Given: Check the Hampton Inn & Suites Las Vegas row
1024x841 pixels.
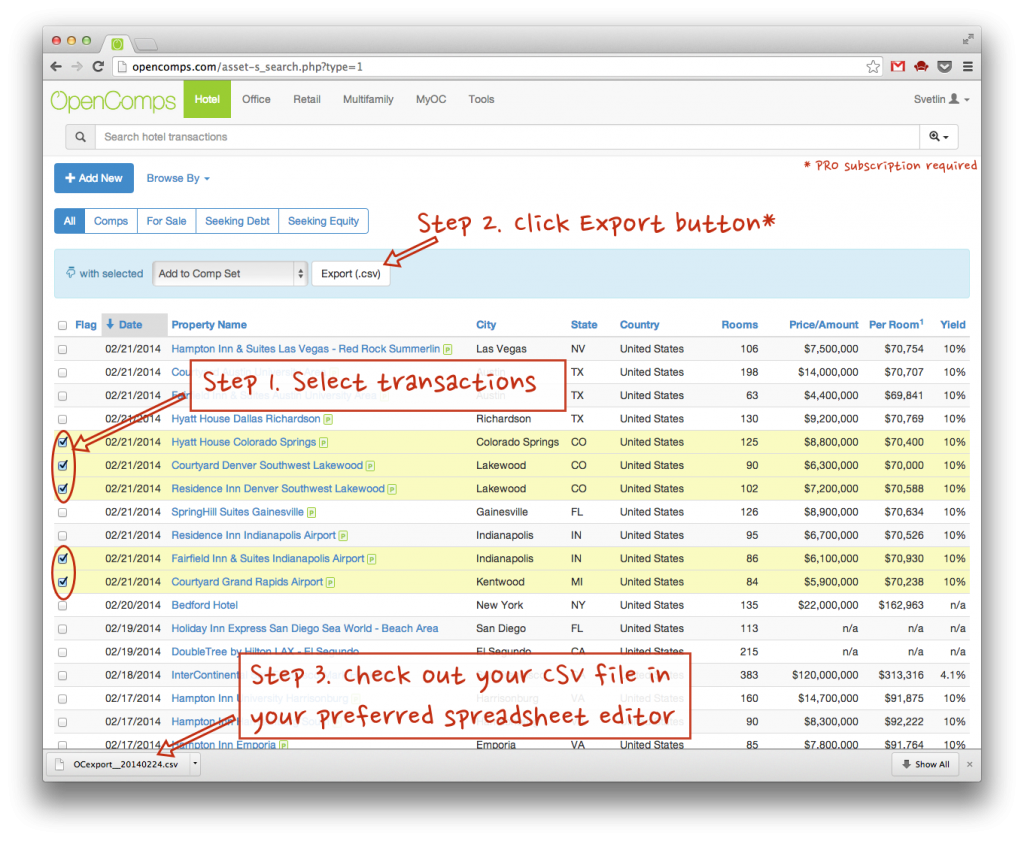Looking at the screenshot, I should (62, 349).
